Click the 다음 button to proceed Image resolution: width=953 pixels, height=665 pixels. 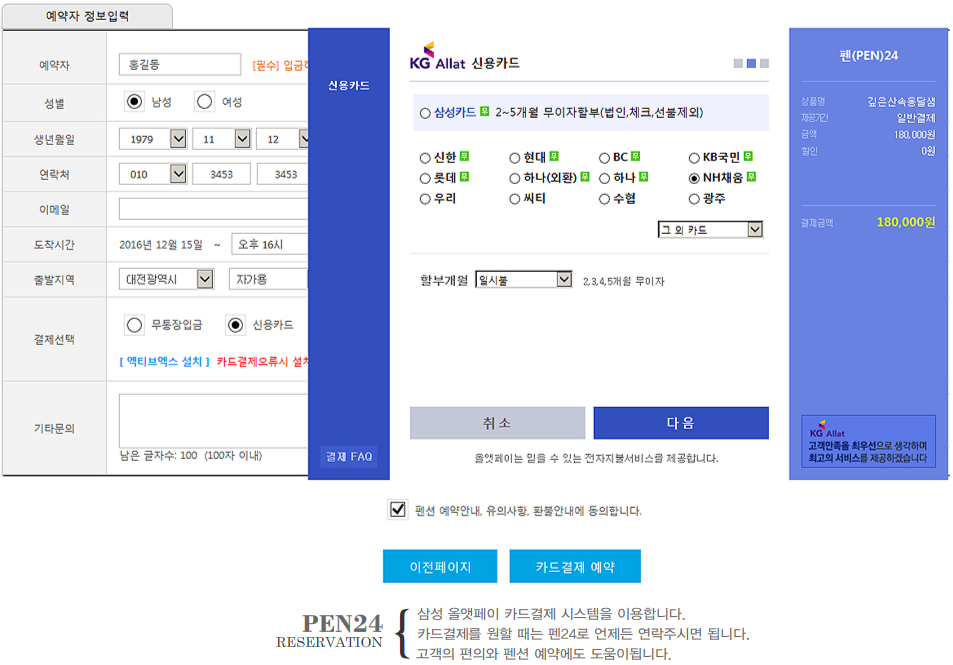tap(681, 423)
